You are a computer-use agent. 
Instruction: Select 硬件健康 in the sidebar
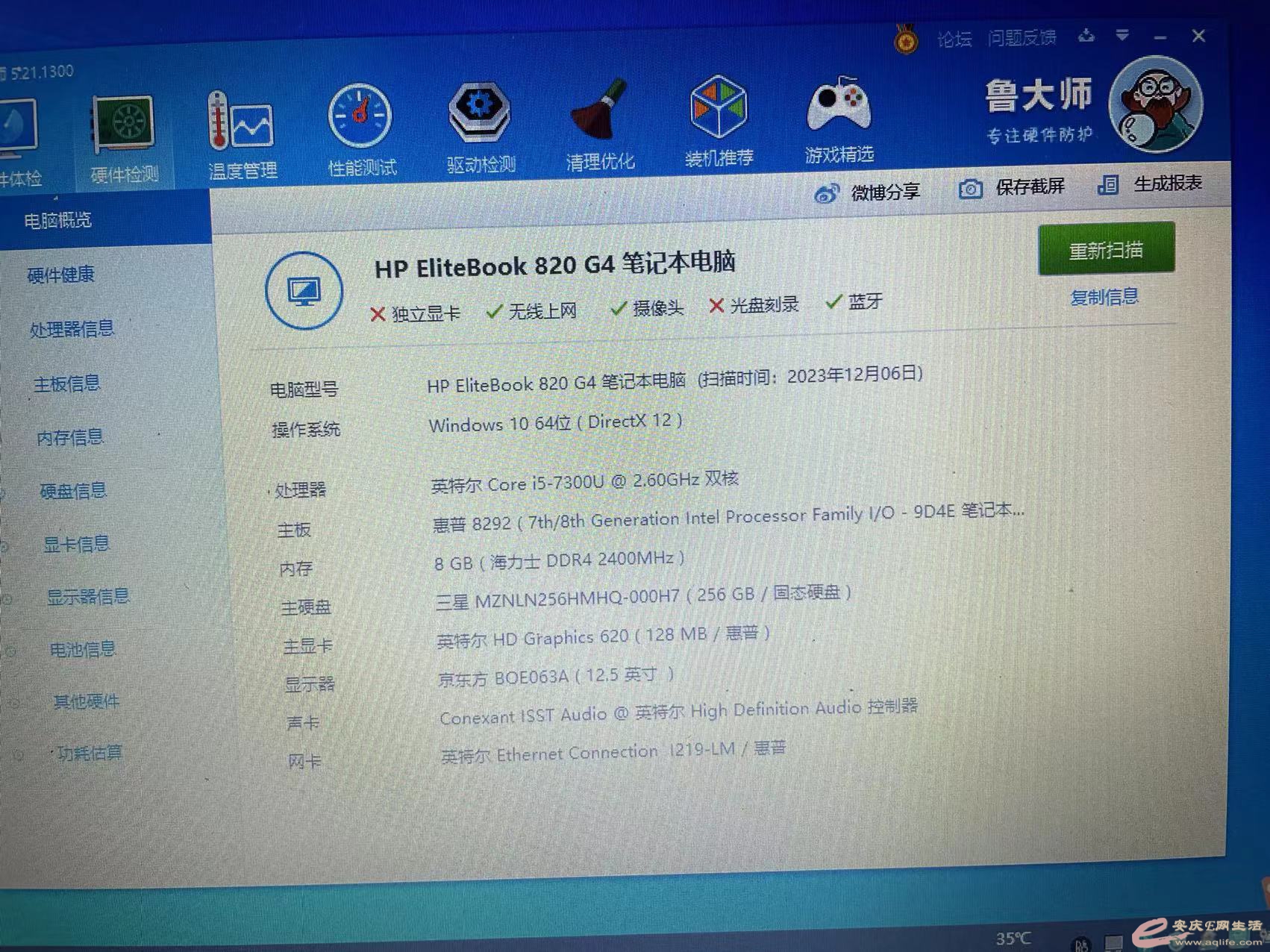pyautogui.click(x=61, y=275)
